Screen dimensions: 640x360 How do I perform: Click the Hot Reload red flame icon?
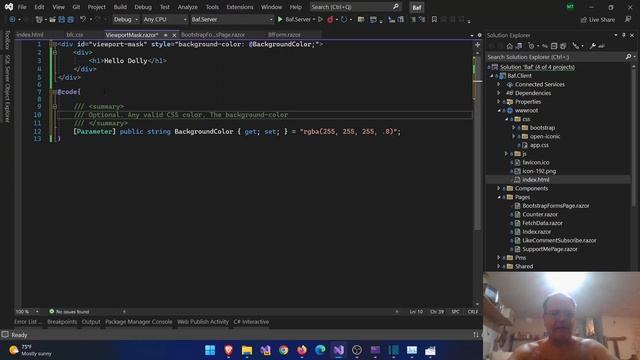coord(330,19)
